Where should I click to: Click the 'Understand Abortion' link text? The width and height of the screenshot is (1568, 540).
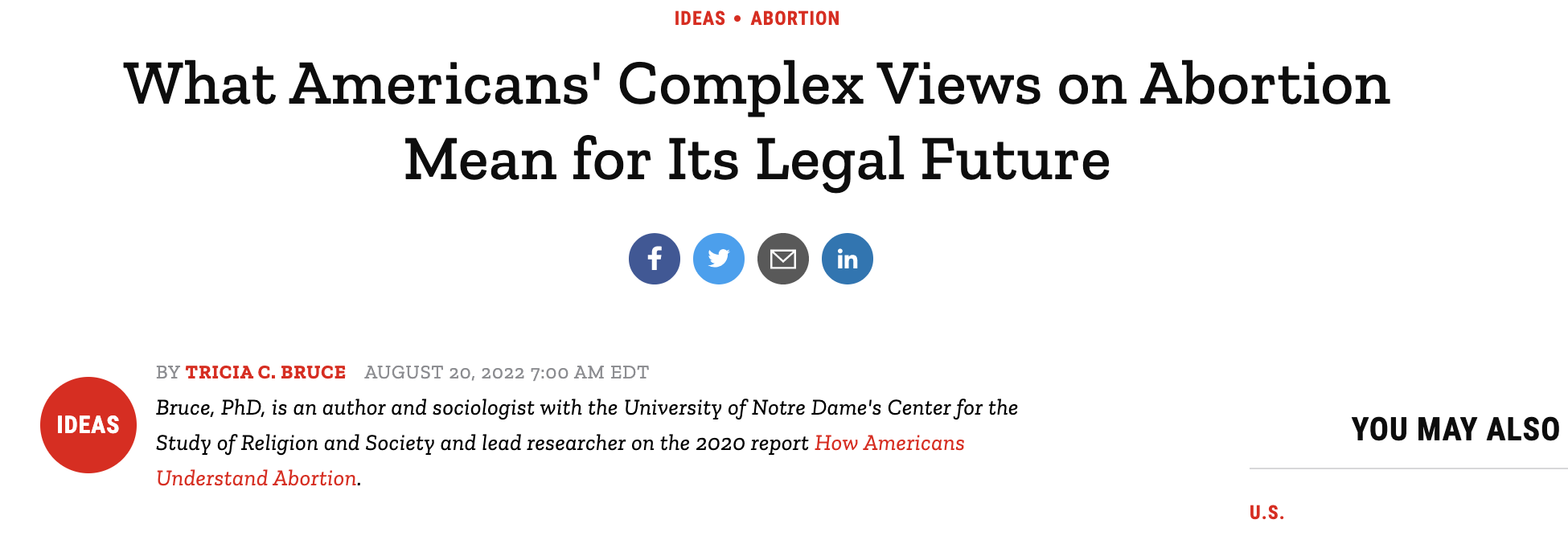(x=257, y=478)
